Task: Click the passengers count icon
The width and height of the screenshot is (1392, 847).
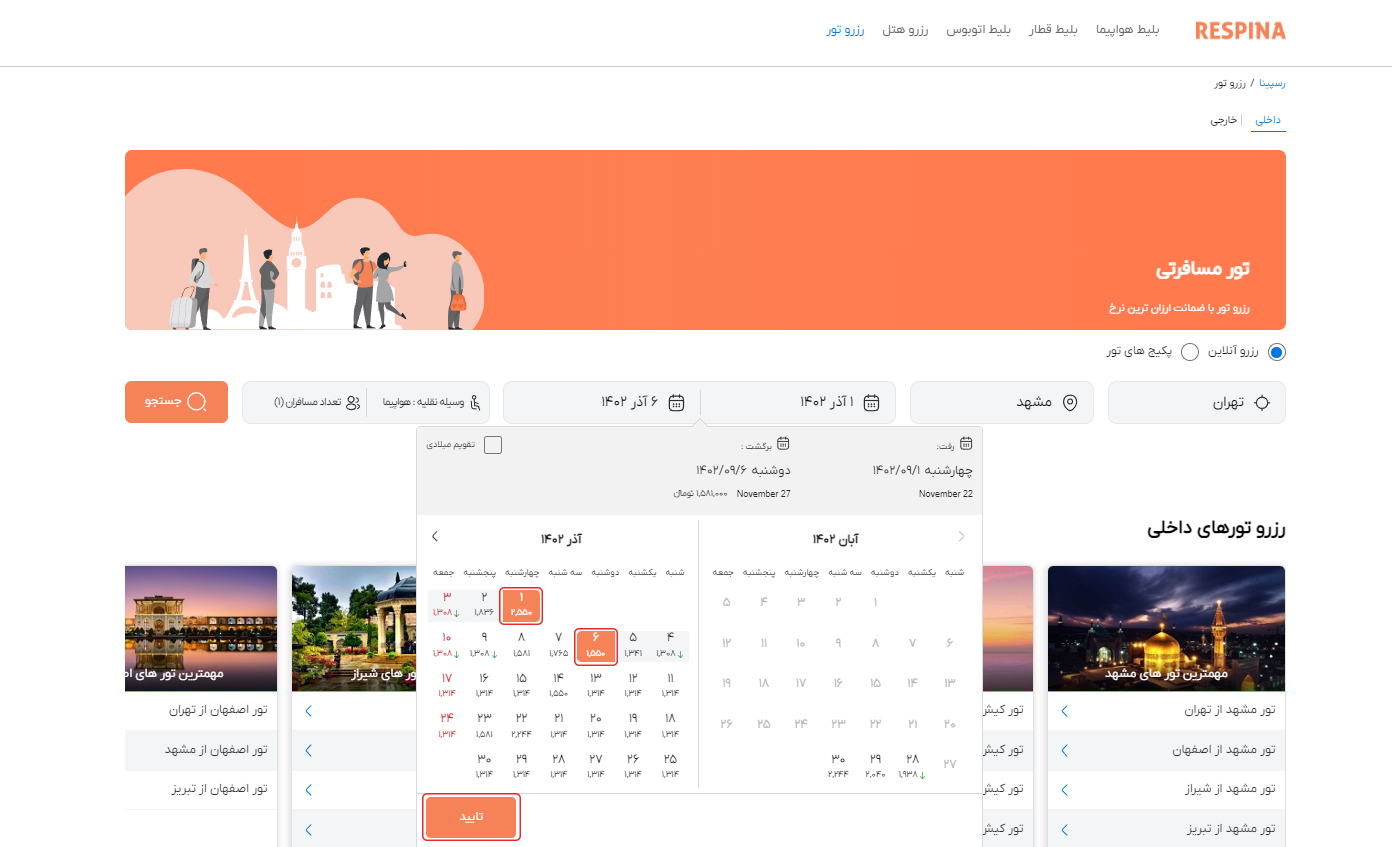Action: point(353,403)
